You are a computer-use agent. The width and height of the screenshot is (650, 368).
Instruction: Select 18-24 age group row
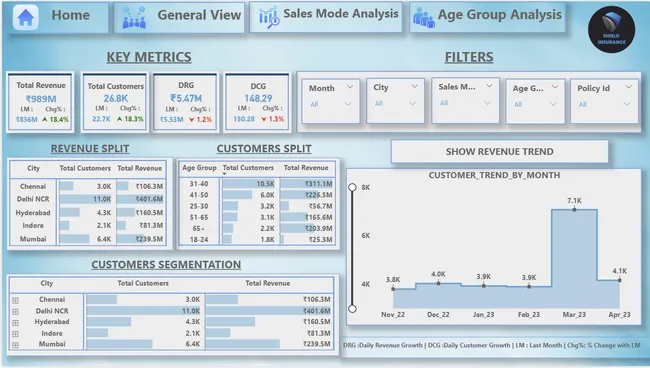pyautogui.click(x=257, y=240)
